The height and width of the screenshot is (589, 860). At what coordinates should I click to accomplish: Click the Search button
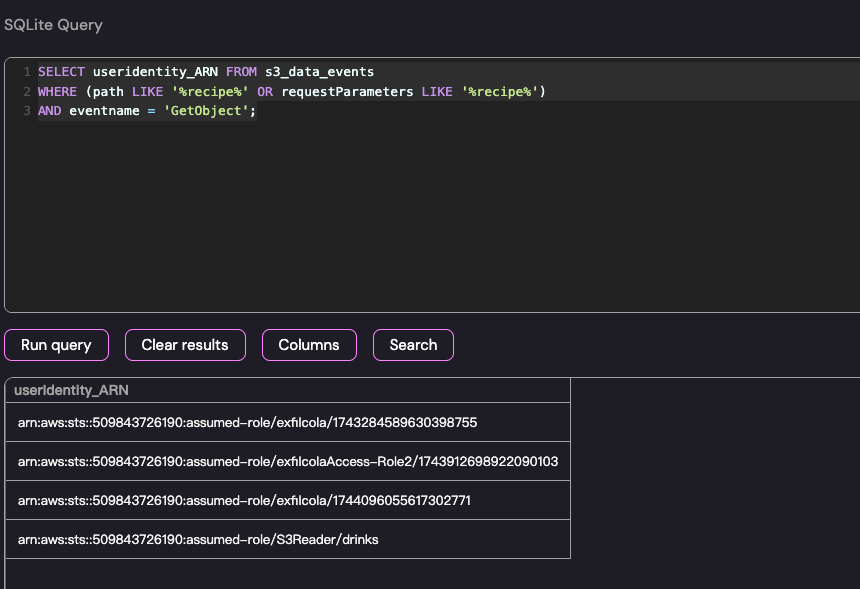tap(413, 345)
